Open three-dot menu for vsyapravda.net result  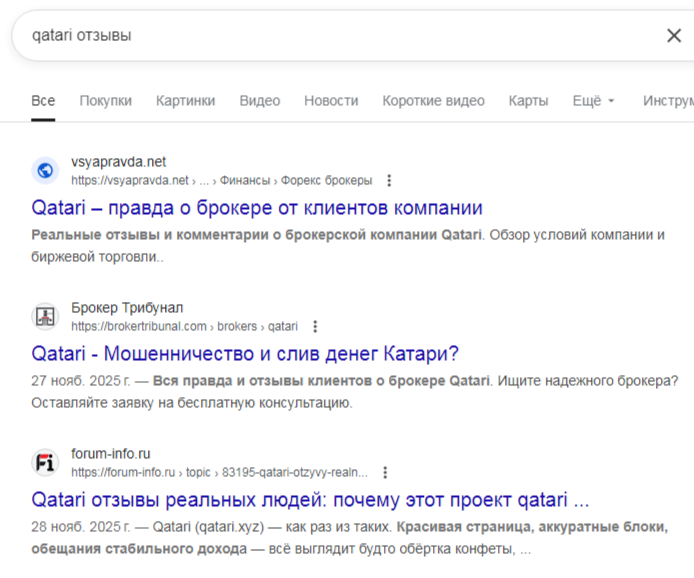pyautogui.click(x=389, y=181)
